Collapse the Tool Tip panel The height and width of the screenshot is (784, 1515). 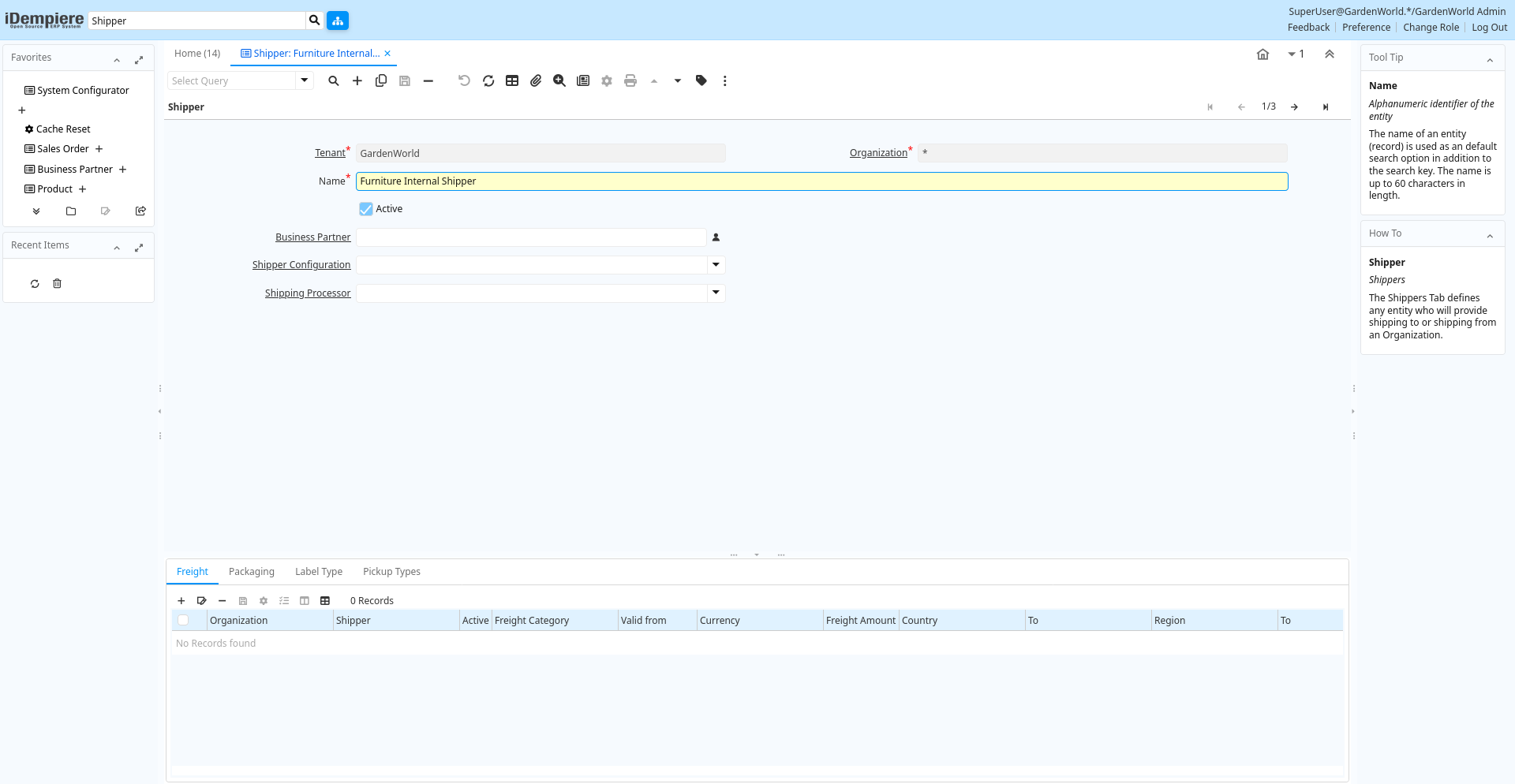(1490, 58)
